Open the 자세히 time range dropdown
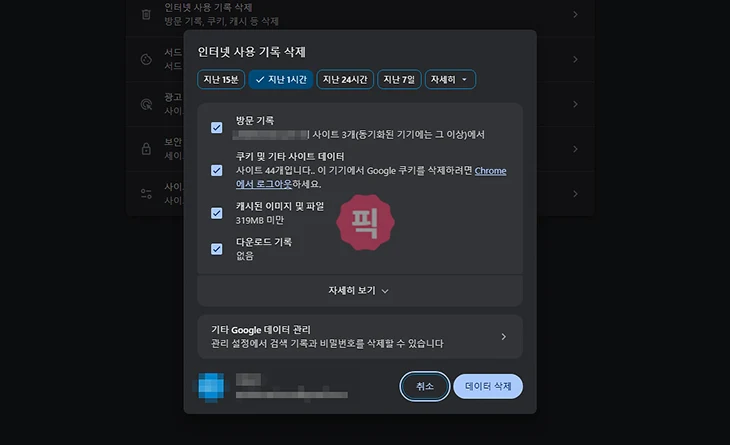This screenshot has width=730, height=445. point(450,80)
